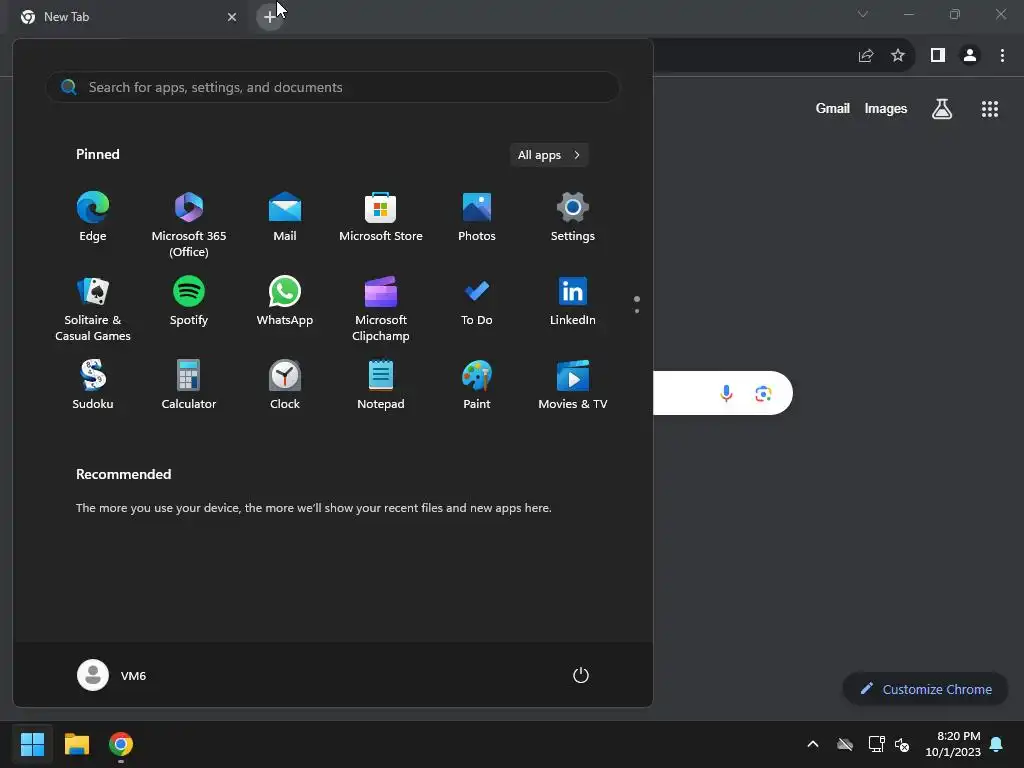Open Chrome three-dot menu
Viewport: 1024px width, 768px height.
coord(1002,56)
